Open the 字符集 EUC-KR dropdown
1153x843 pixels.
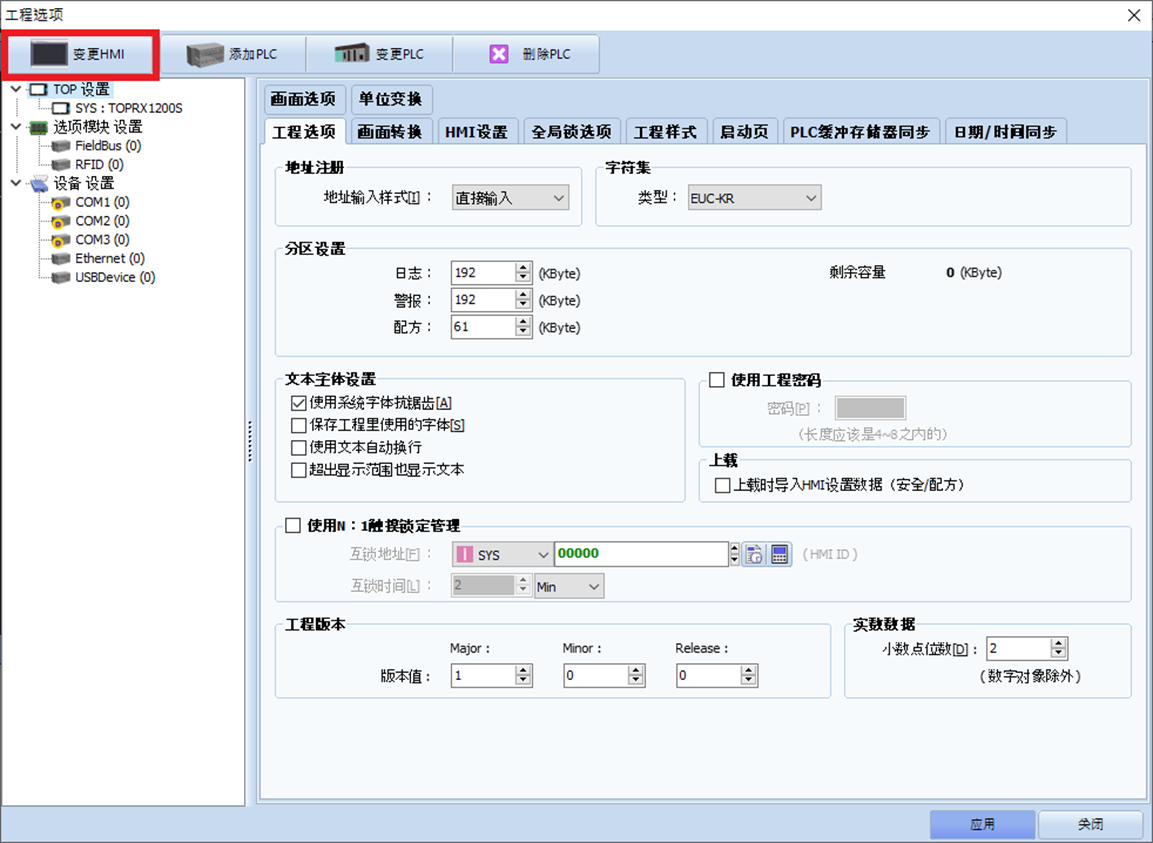(x=754, y=198)
